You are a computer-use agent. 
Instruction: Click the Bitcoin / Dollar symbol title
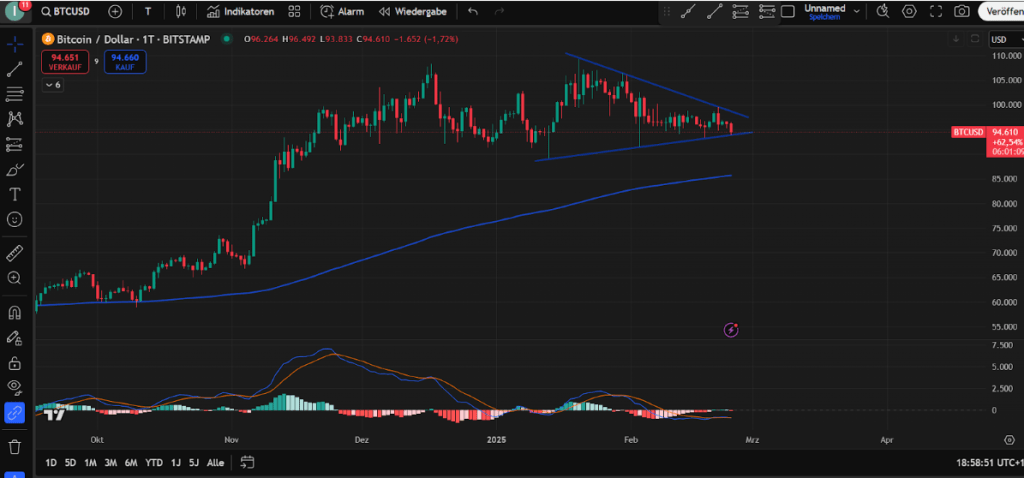134,39
